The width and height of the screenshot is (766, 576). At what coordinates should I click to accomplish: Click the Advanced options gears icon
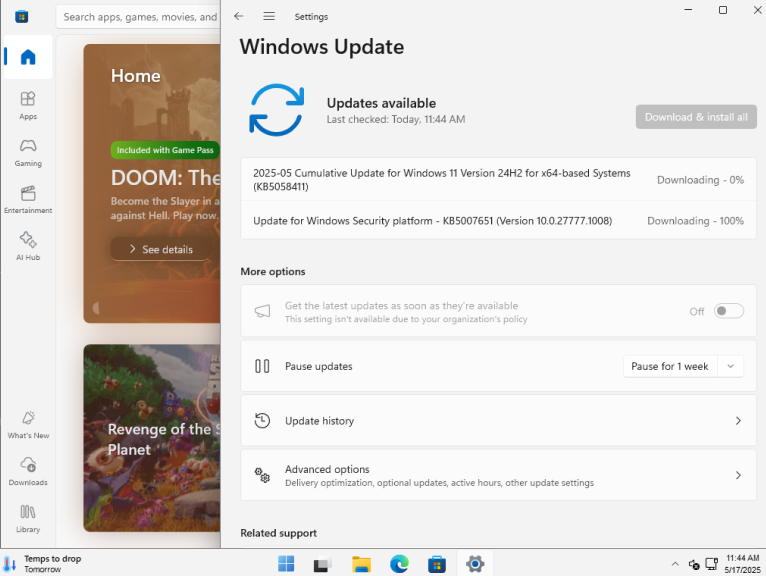[x=262, y=475]
